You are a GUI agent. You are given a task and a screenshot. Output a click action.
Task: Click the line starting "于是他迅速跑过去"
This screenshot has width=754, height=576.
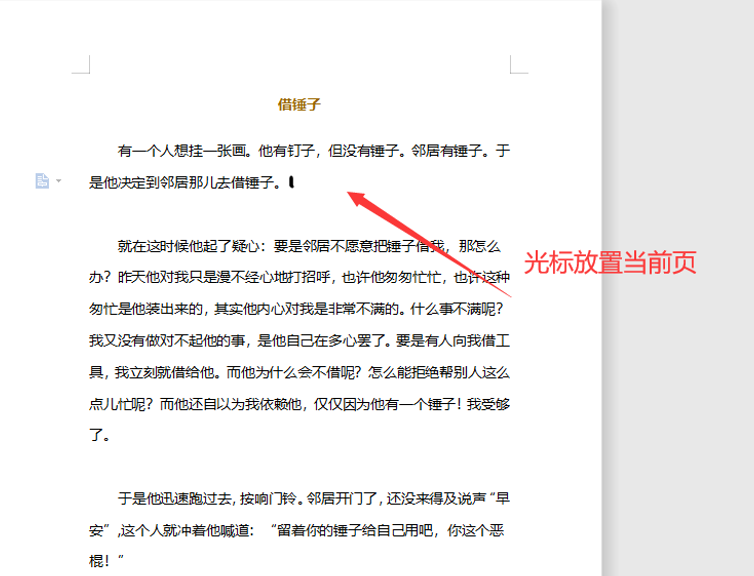click(x=314, y=499)
